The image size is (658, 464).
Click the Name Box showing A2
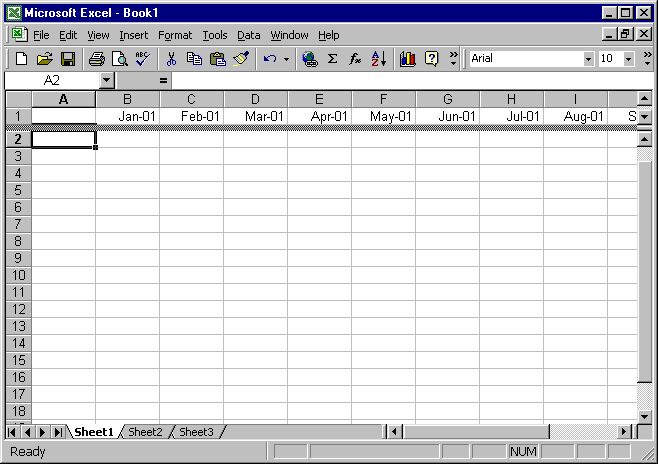[x=52, y=80]
